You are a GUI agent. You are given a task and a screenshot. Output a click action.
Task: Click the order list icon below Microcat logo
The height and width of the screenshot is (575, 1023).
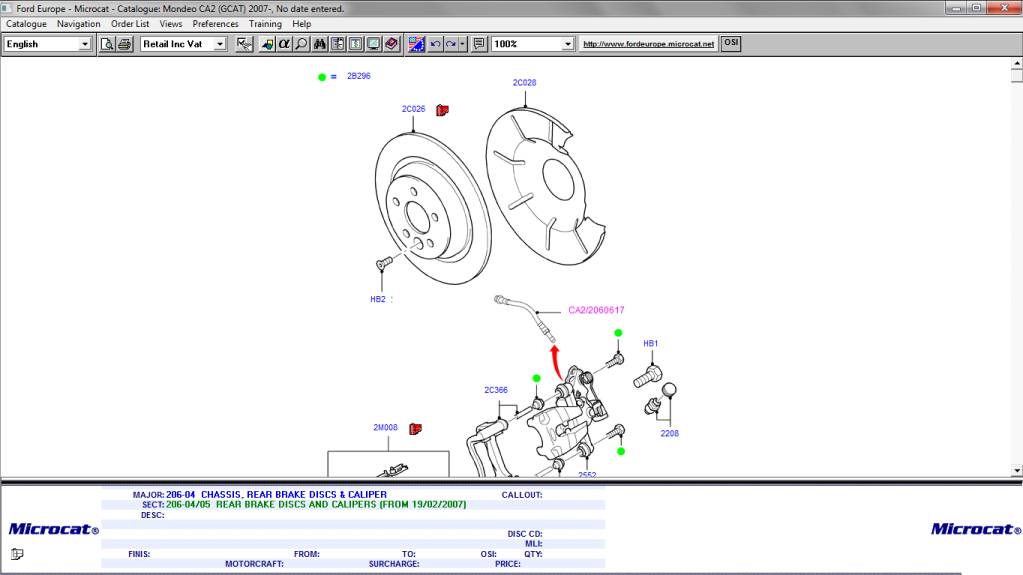click(x=17, y=554)
